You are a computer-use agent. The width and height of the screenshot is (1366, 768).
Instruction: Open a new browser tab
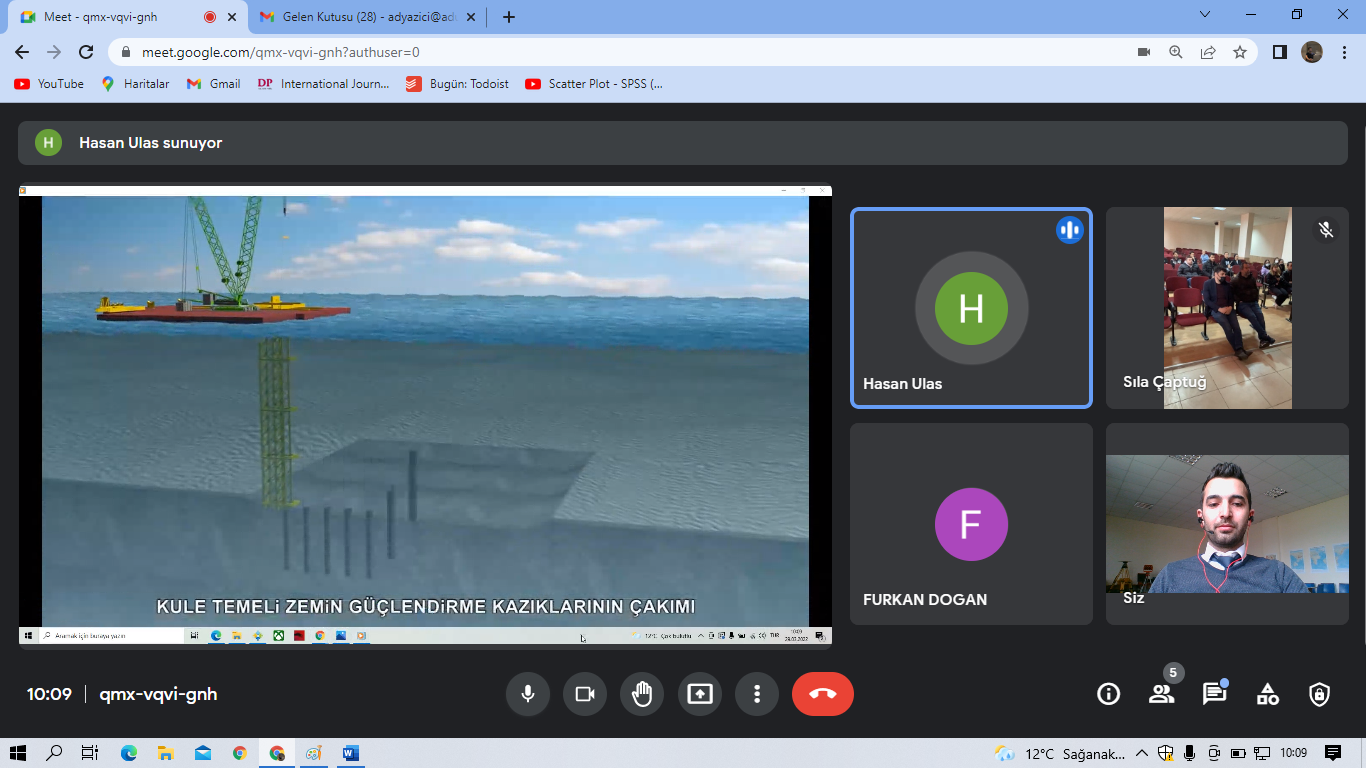point(509,17)
